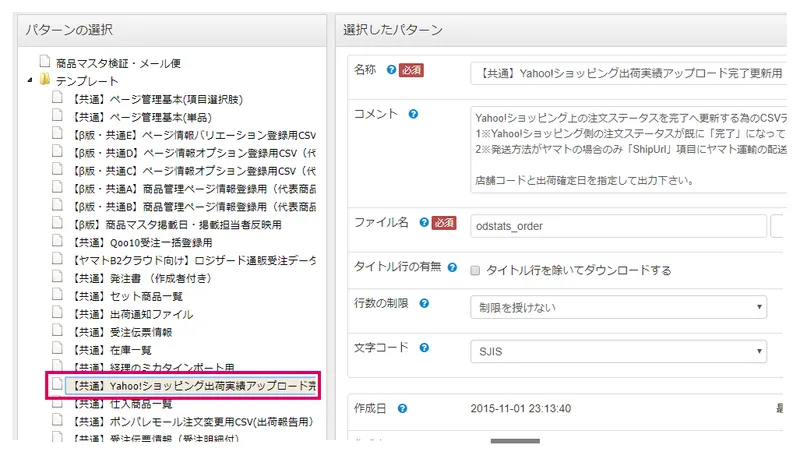Select 【β版・共通D】ページ情報オプション登録用CSV
800x456 pixels.
[192, 153]
